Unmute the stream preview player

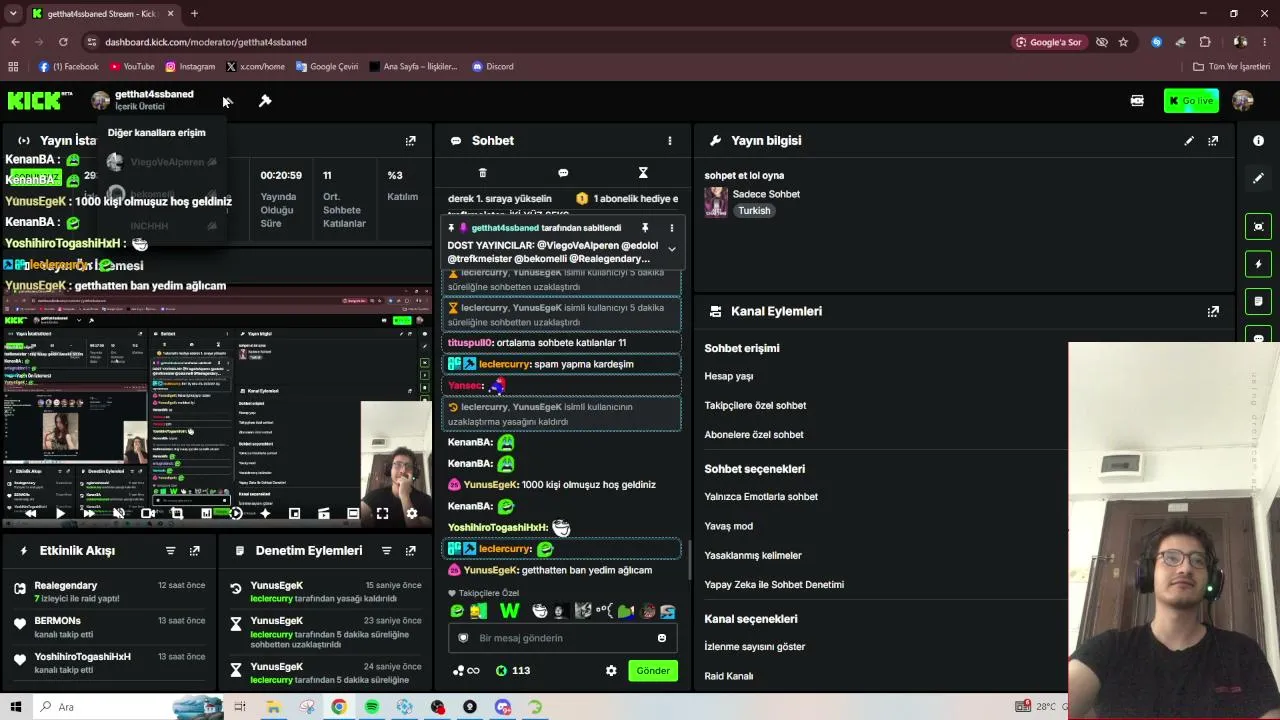(x=118, y=513)
